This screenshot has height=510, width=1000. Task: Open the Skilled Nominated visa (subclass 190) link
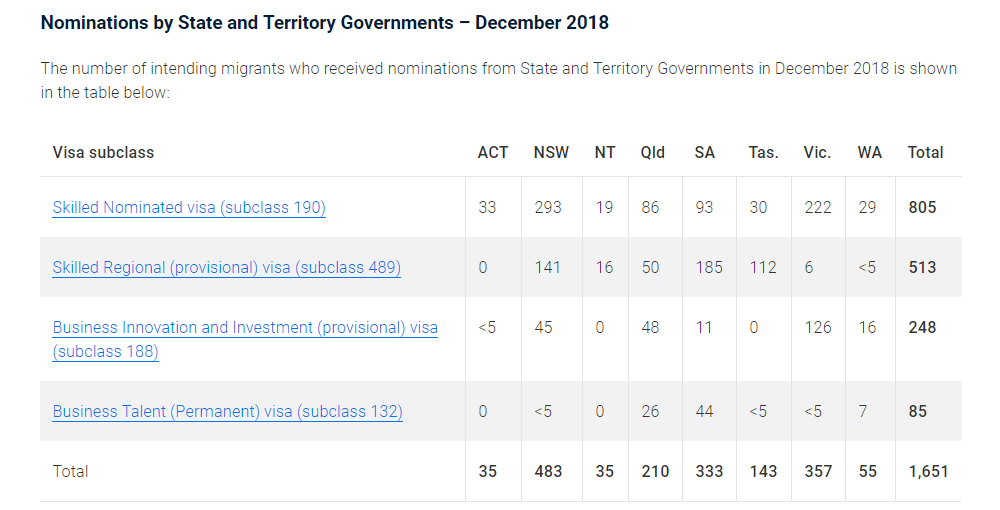click(x=189, y=208)
